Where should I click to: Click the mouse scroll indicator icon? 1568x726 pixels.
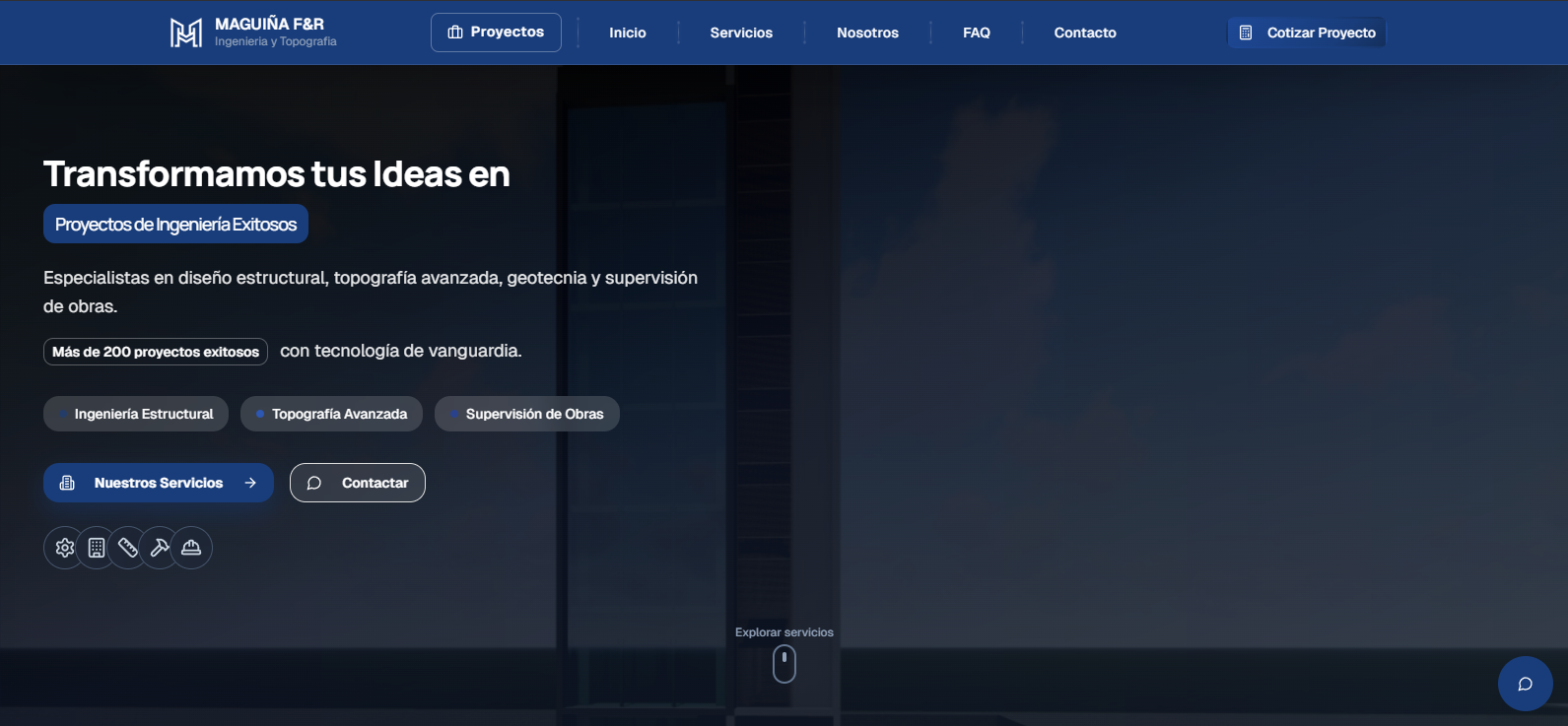784,664
